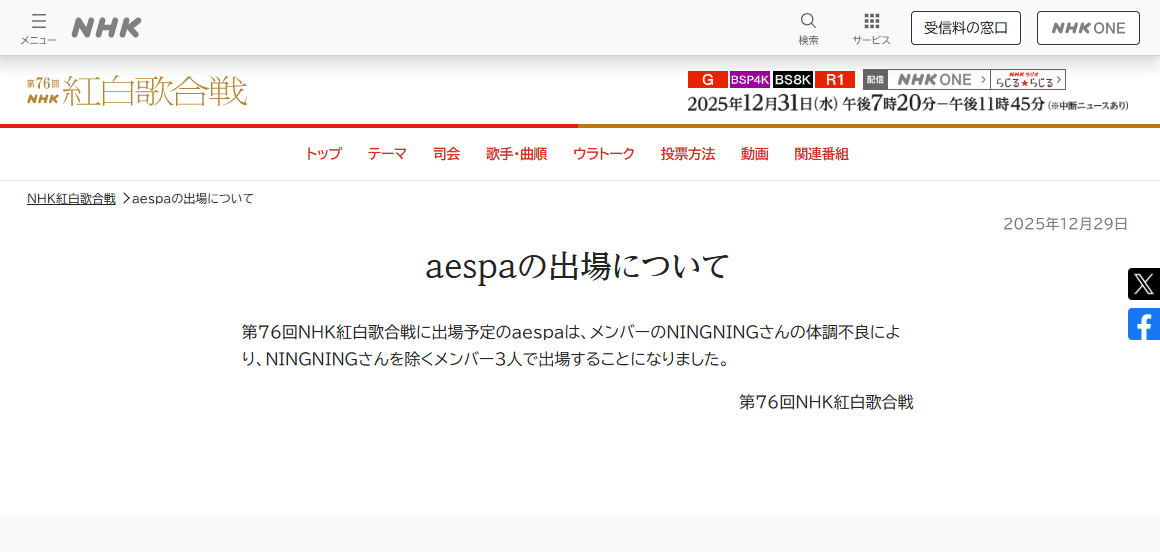
Task: Click the 第76回 紅白歌合戦 logo
Action: (137, 91)
